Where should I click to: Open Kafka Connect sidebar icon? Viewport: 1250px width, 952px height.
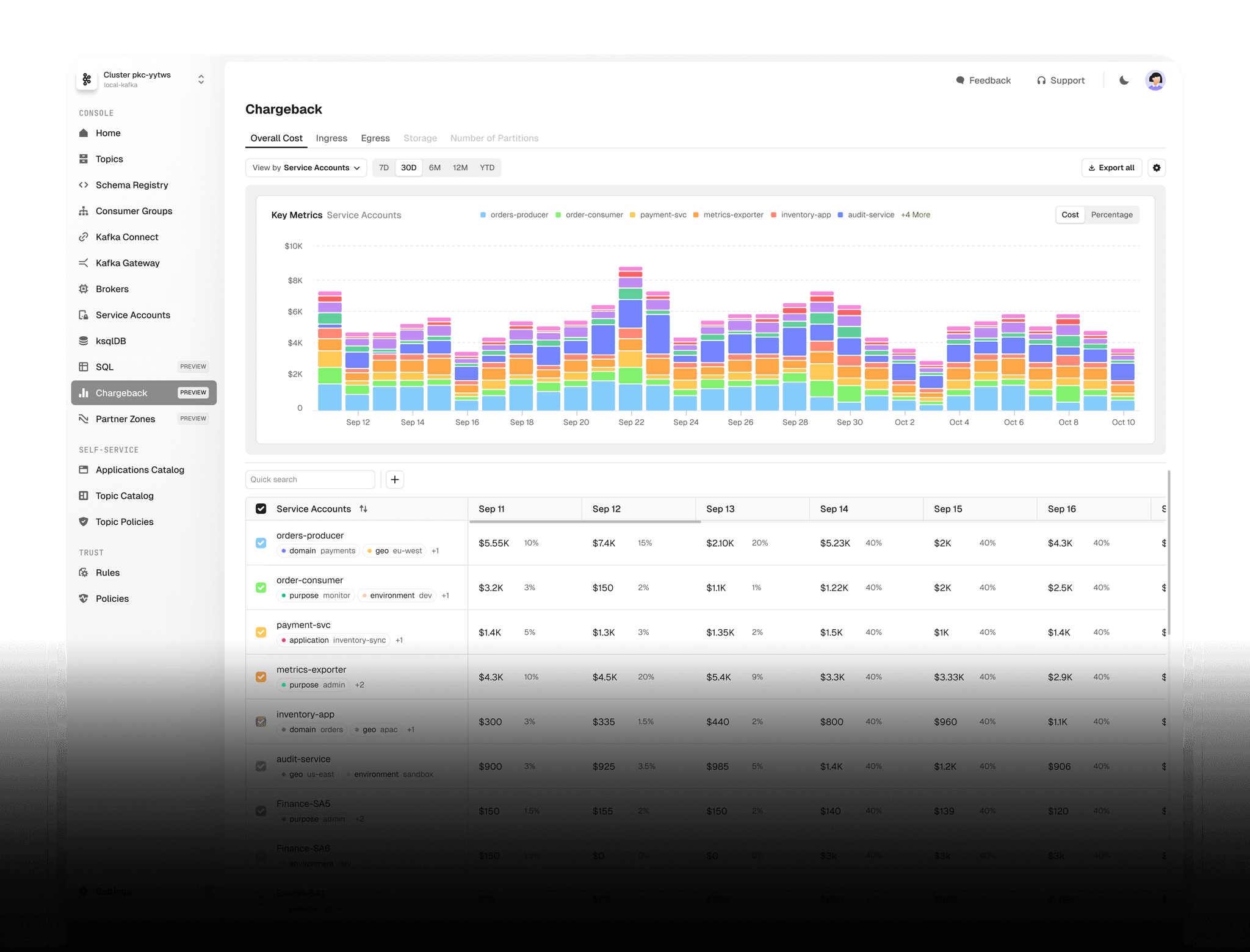point(84,237)
